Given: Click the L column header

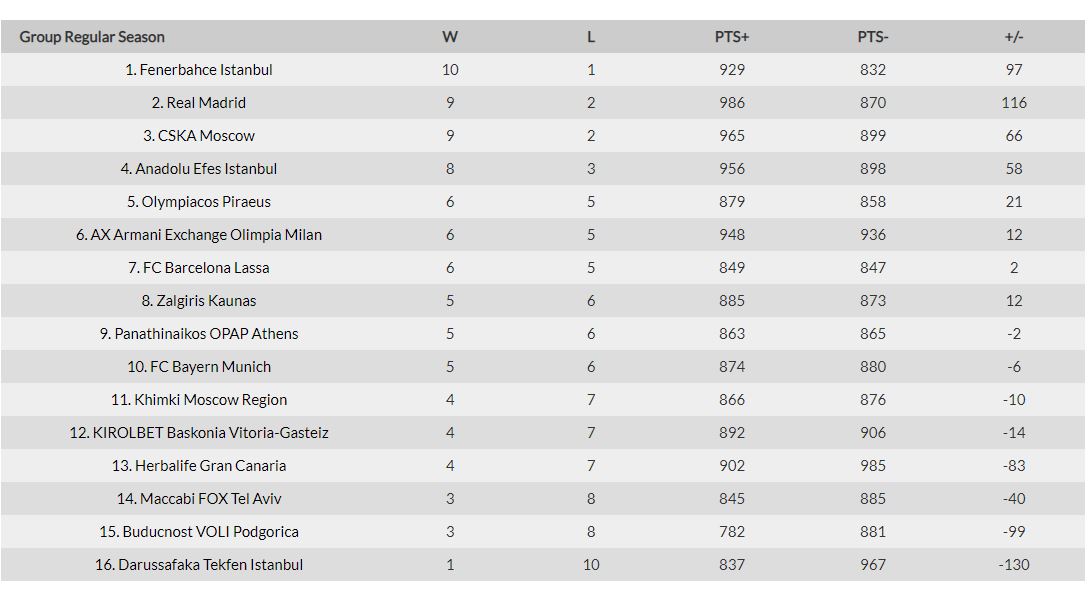Looking at the screenshot, I should 591,37.
